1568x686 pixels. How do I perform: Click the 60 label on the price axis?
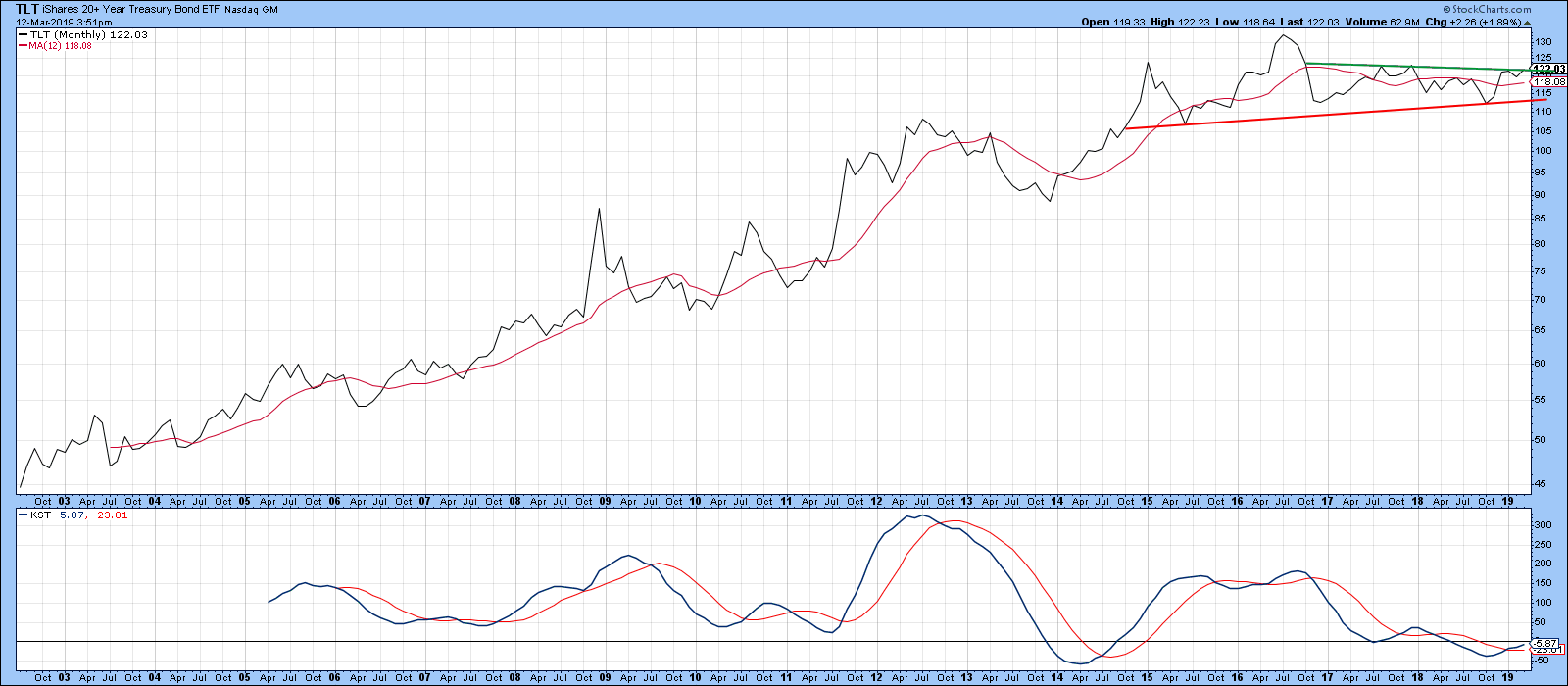click(x=1541, y=364)
